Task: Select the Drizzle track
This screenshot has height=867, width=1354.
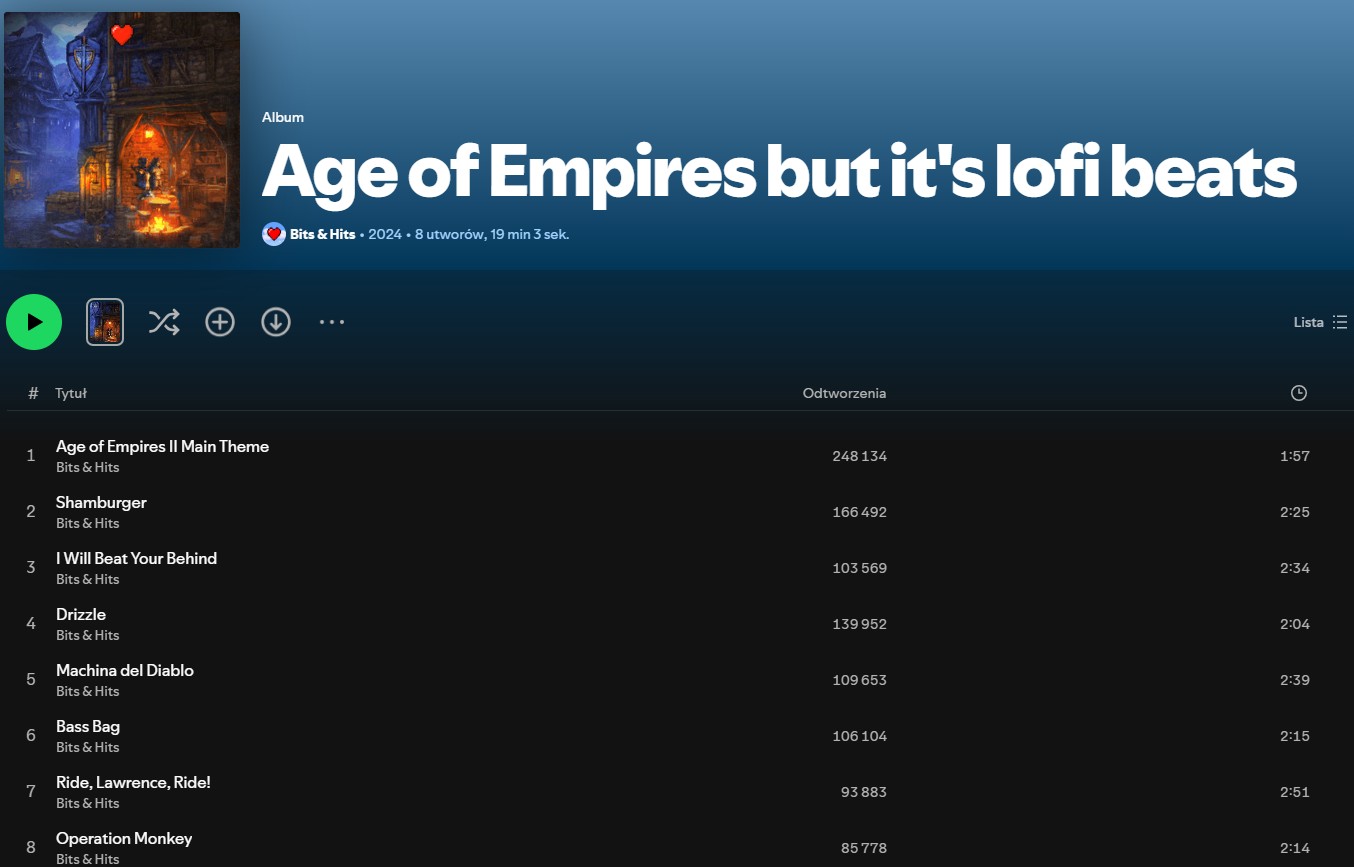Action: (x=677, y=624)
